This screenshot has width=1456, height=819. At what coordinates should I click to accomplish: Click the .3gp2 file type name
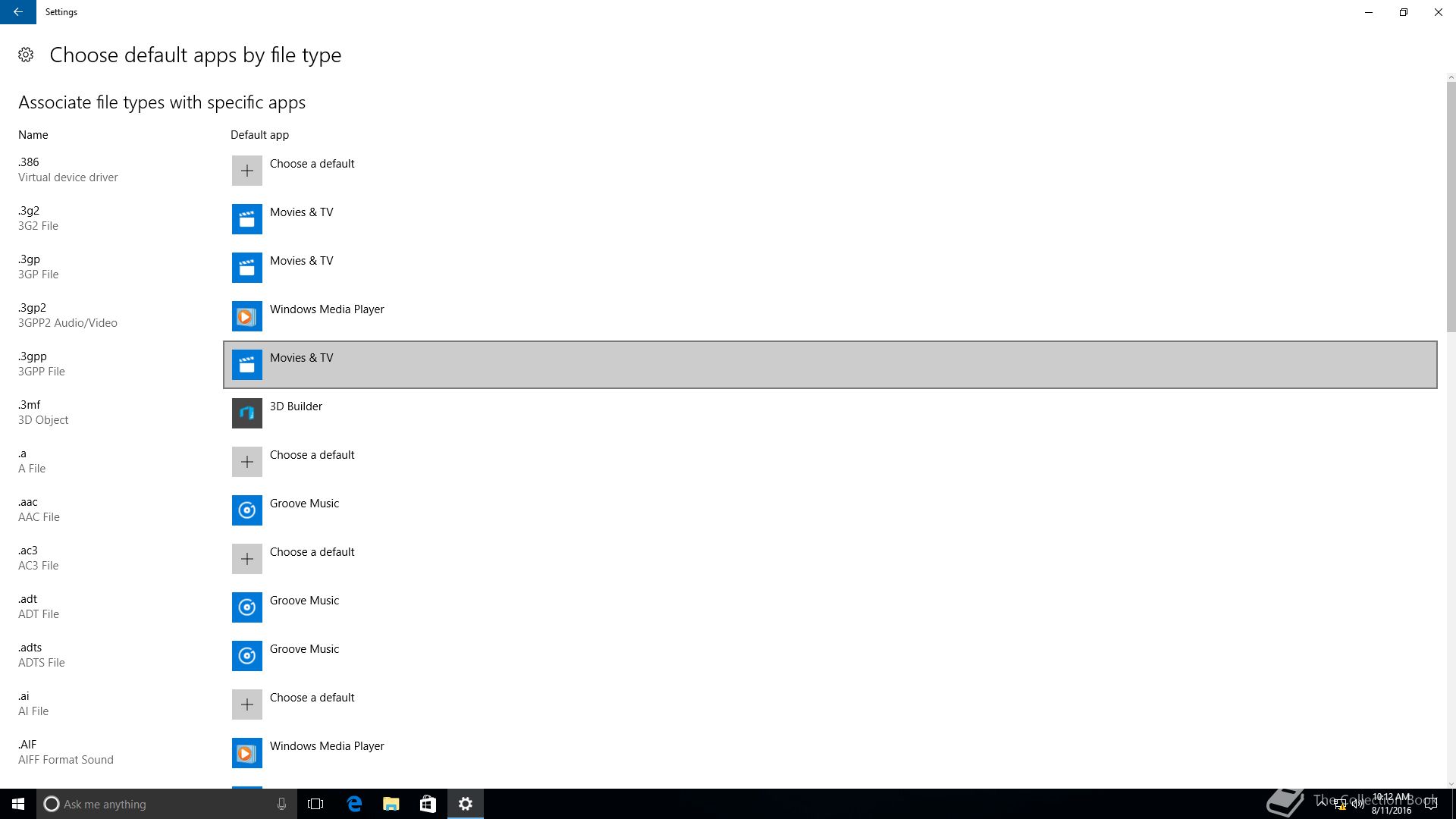point(32,308)
